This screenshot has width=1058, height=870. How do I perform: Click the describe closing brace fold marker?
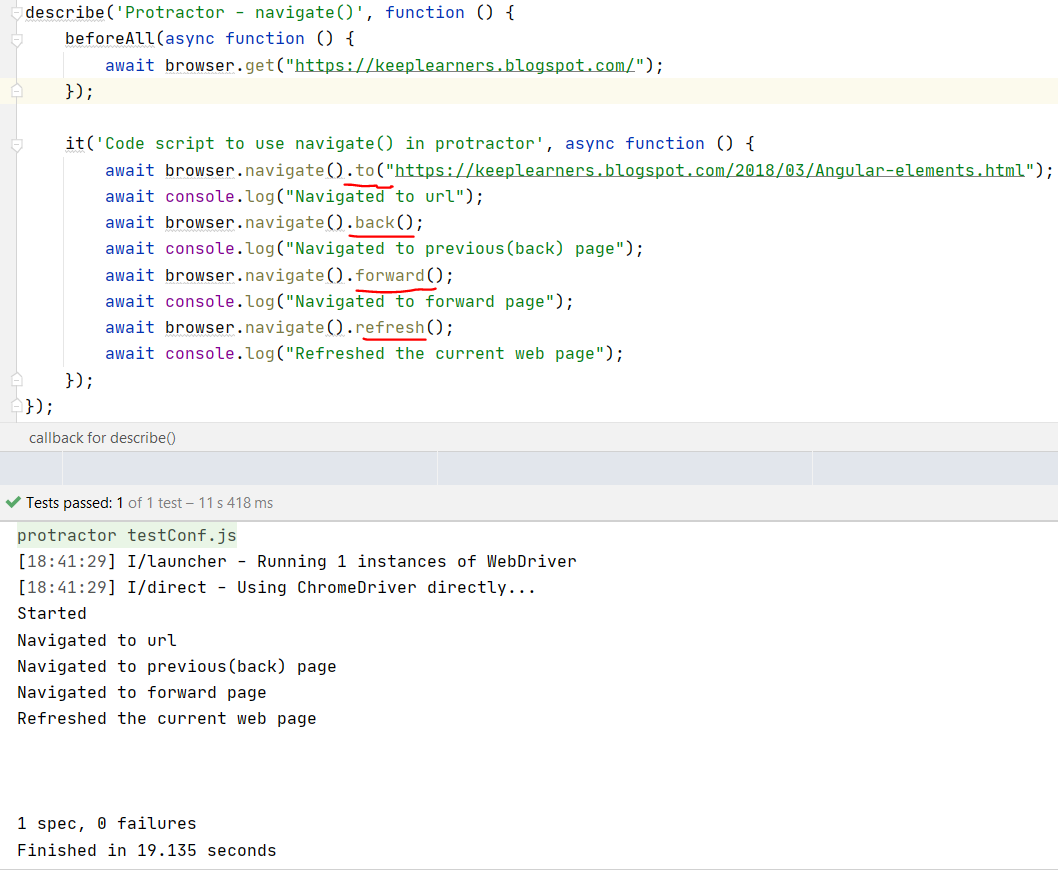click(x=17, y=406)
